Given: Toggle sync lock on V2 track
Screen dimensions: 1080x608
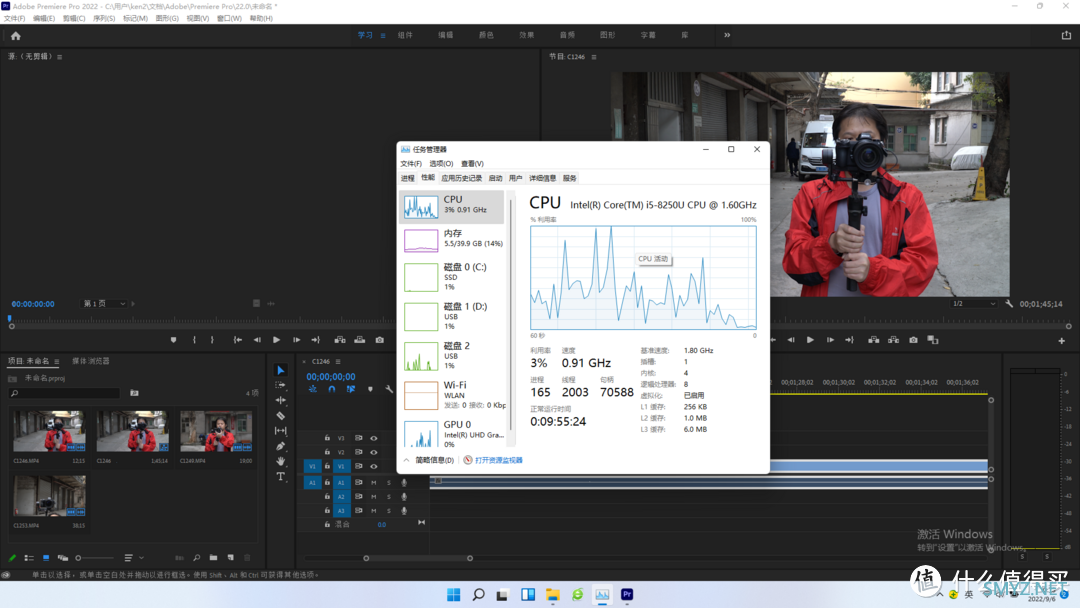Looking at the screenshot, I should (359, 452).
